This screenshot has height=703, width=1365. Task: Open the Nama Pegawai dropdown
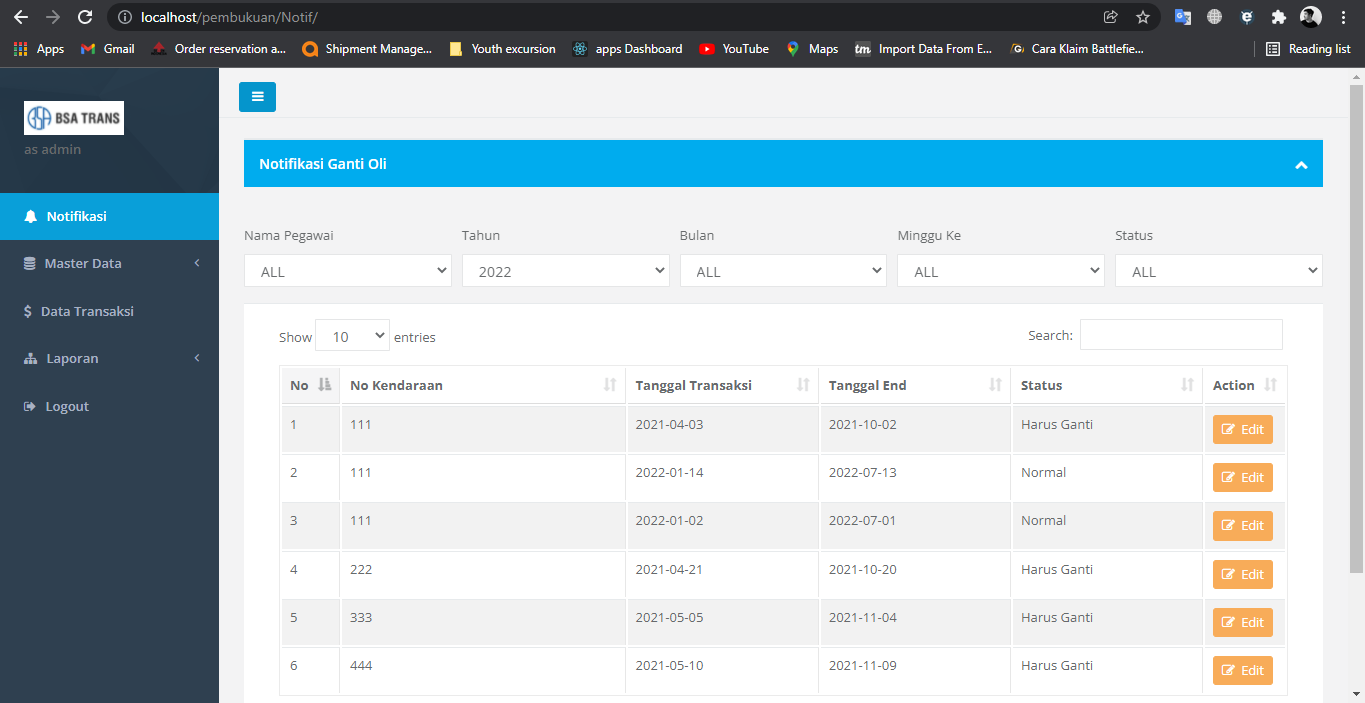[348, 271]
